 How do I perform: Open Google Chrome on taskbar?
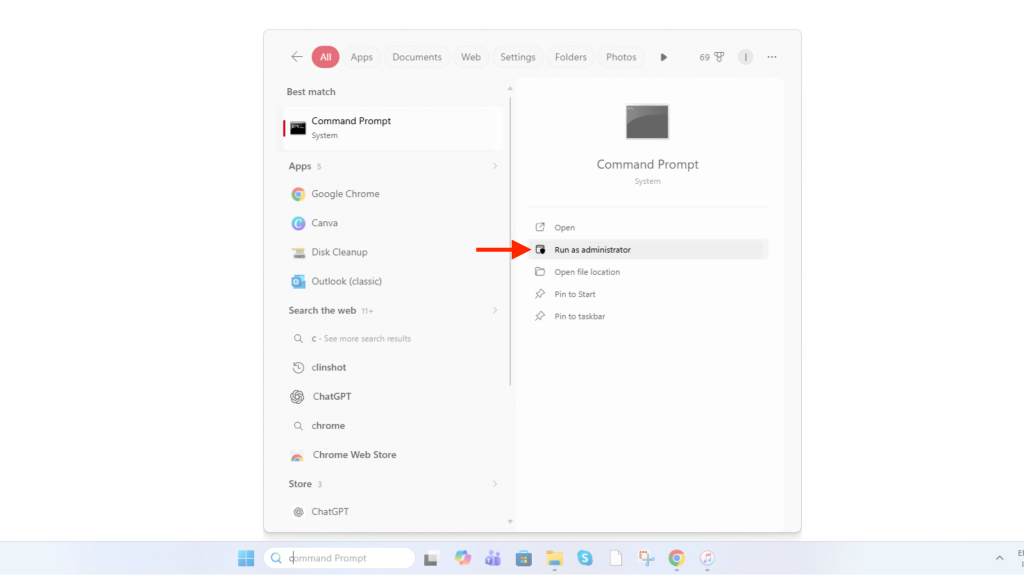click(677, 558)
